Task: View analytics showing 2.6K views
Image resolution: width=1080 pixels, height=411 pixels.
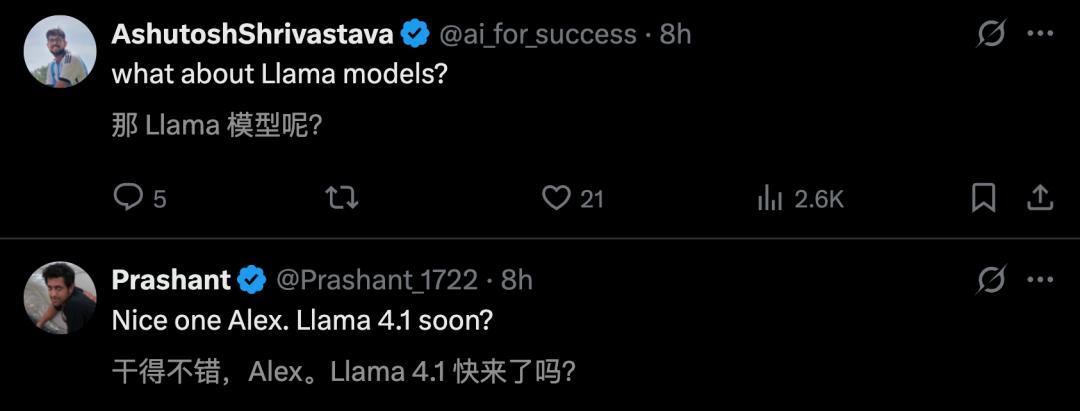Action: click(770, 198)
